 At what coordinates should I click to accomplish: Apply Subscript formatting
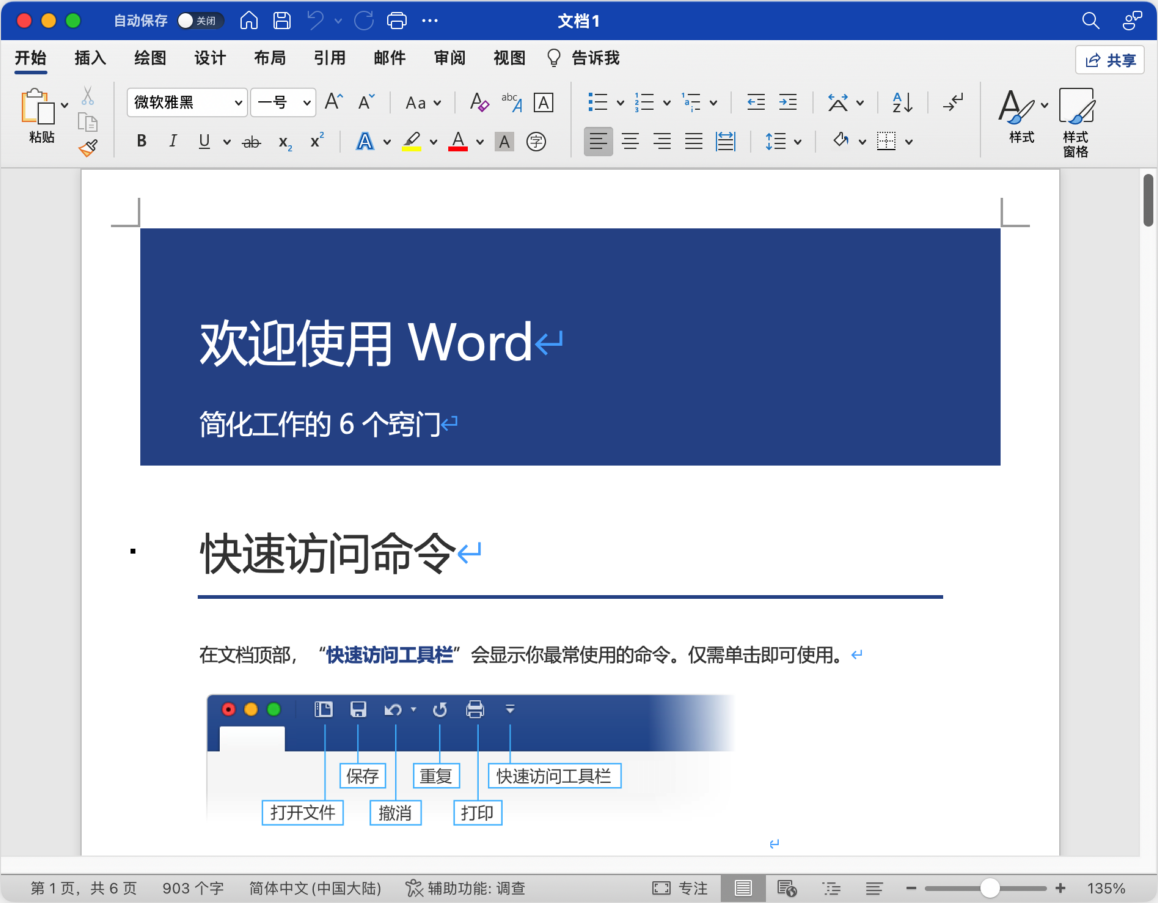click(283, 142)
